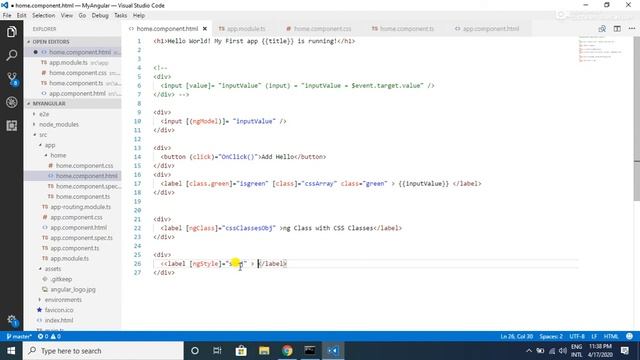
Task: Open Microsoft Store from taskbar
Action: [x=241, y=351]
